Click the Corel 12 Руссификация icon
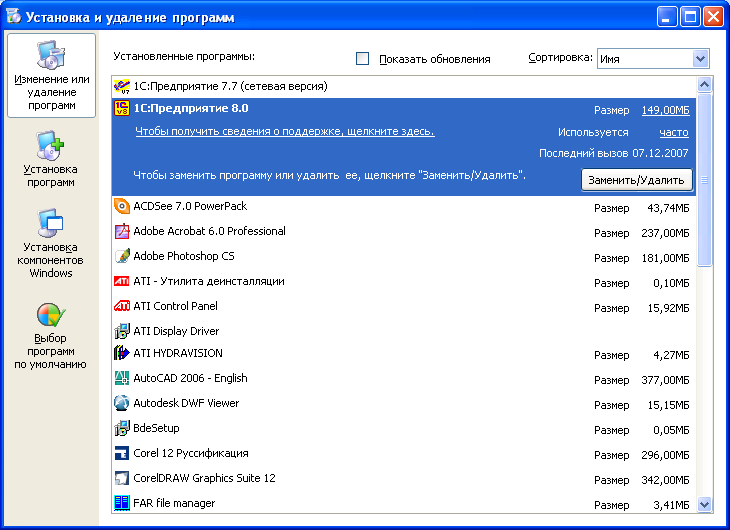This screenshot has width=730, height=530. pos(122,453)
